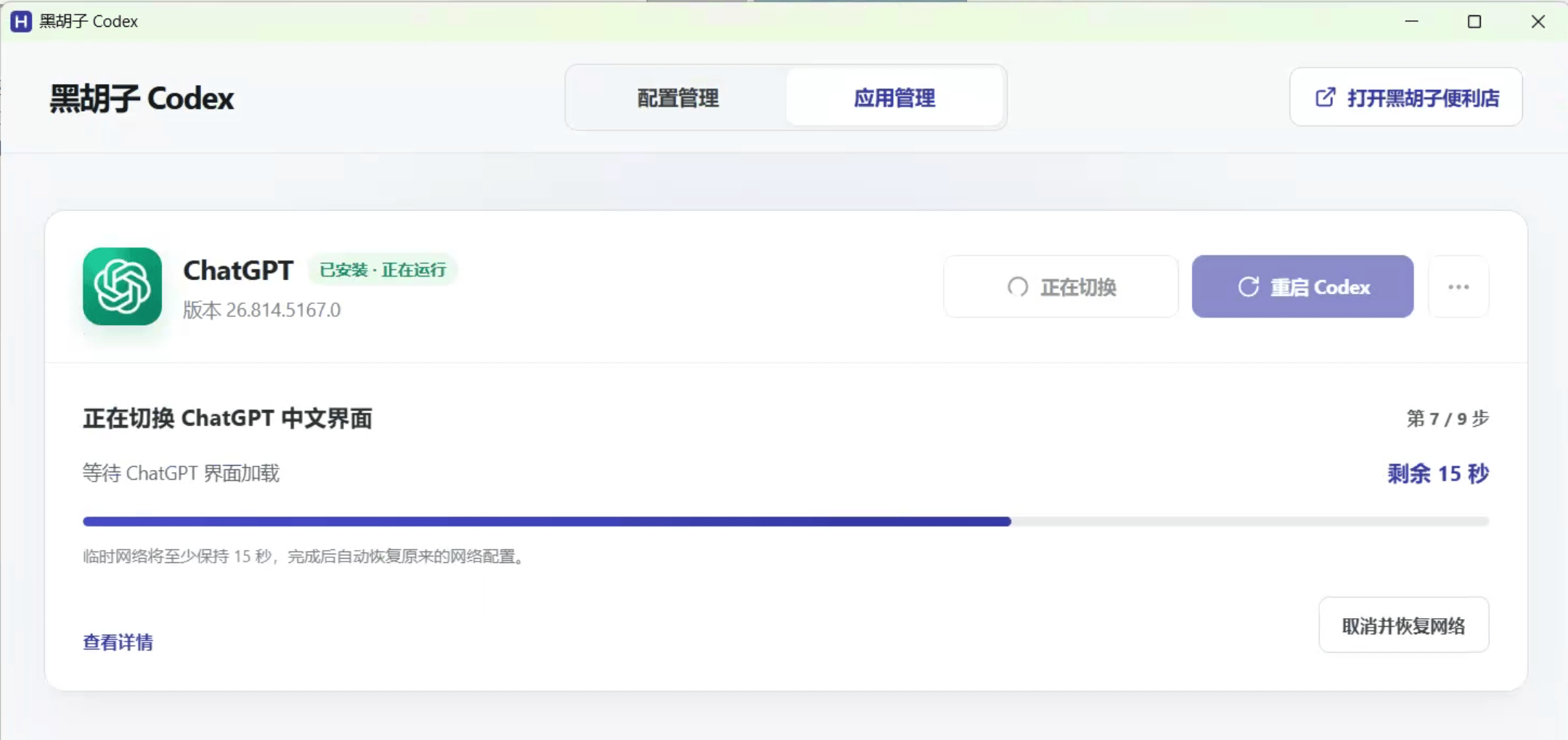The width and height of the screenshot is (1568, 740).
Task: Click the 等待 ChatGPT 界面加载 status text
Action: (181, 474)
